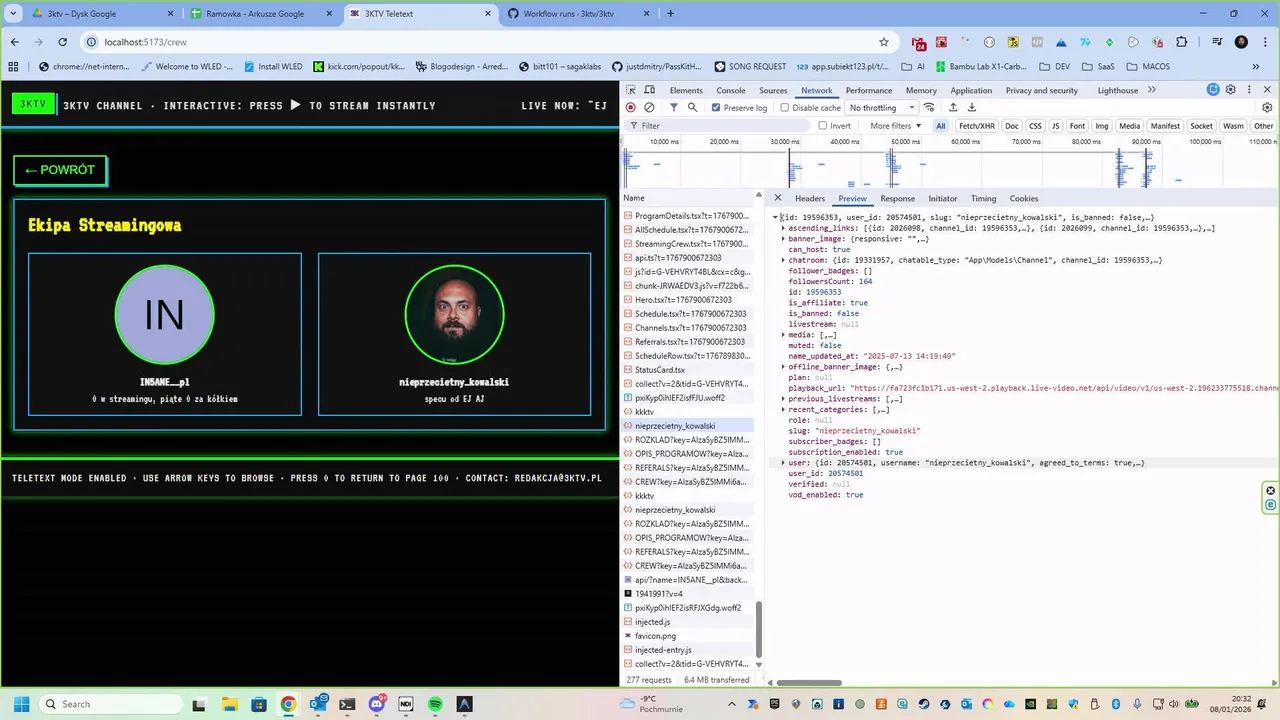Expand the user object
Screen dimensions: 1280x720
[x=783, y=463]
